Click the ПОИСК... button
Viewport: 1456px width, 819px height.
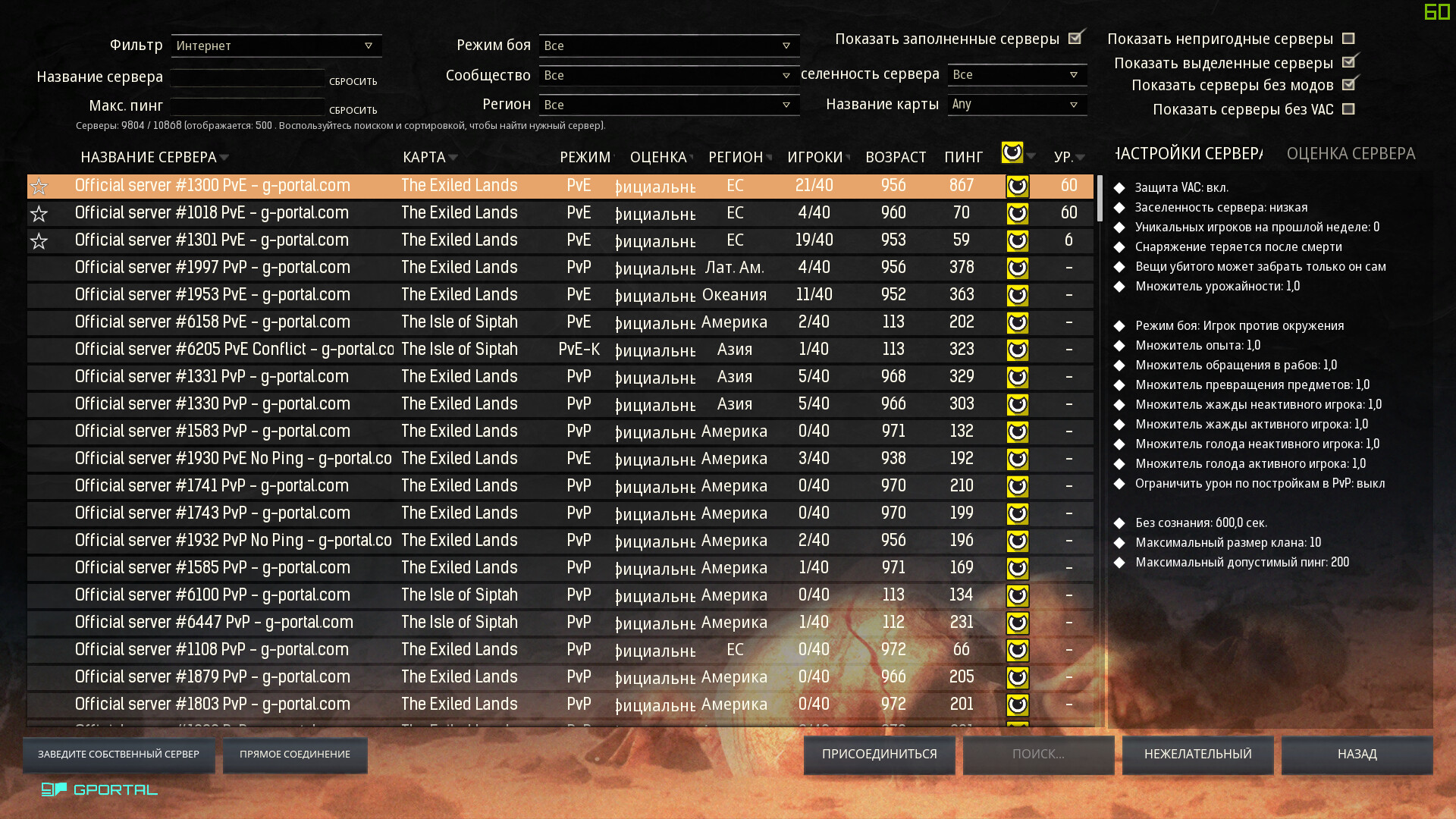coord(1038,755)
